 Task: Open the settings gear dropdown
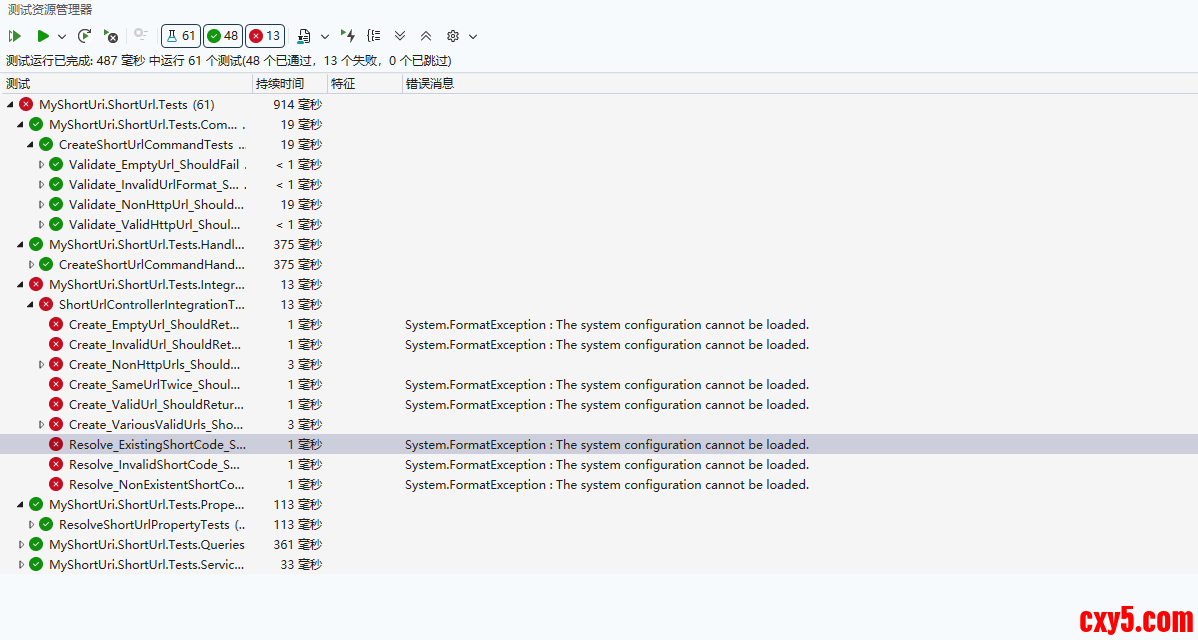(453, 36)
